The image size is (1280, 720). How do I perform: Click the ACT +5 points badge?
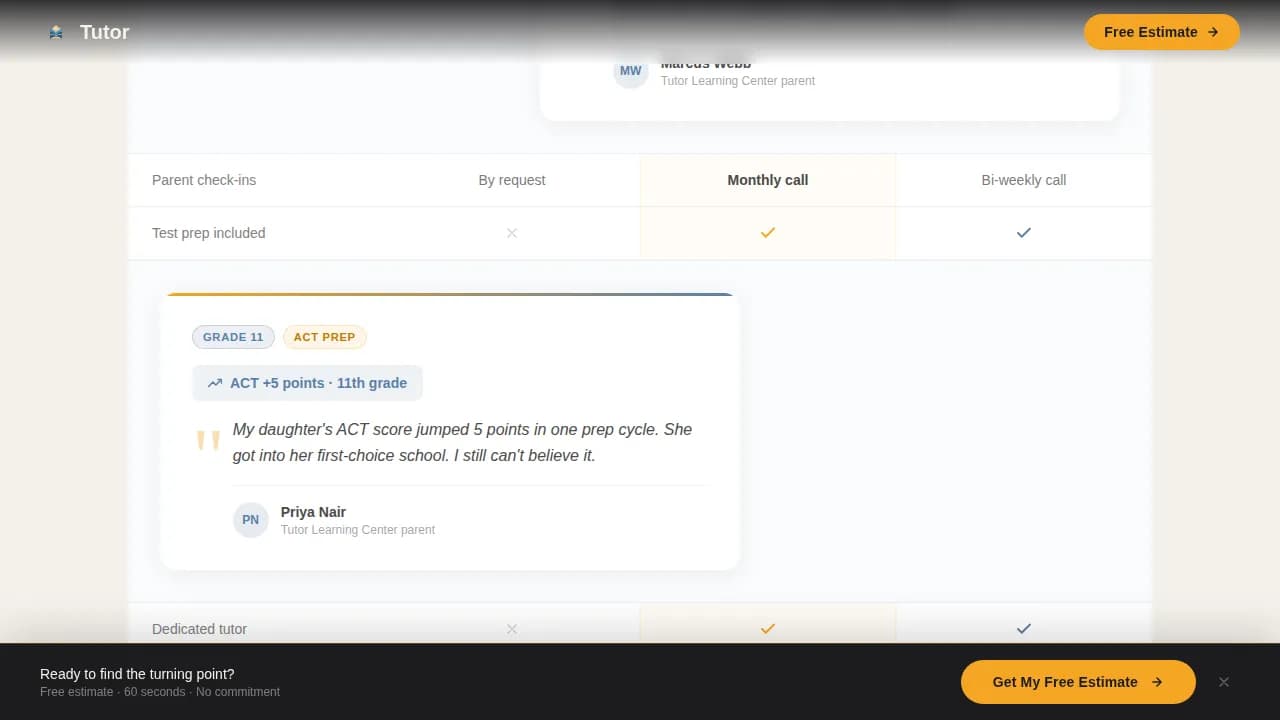pyautogui.click(x=307, y=383)
